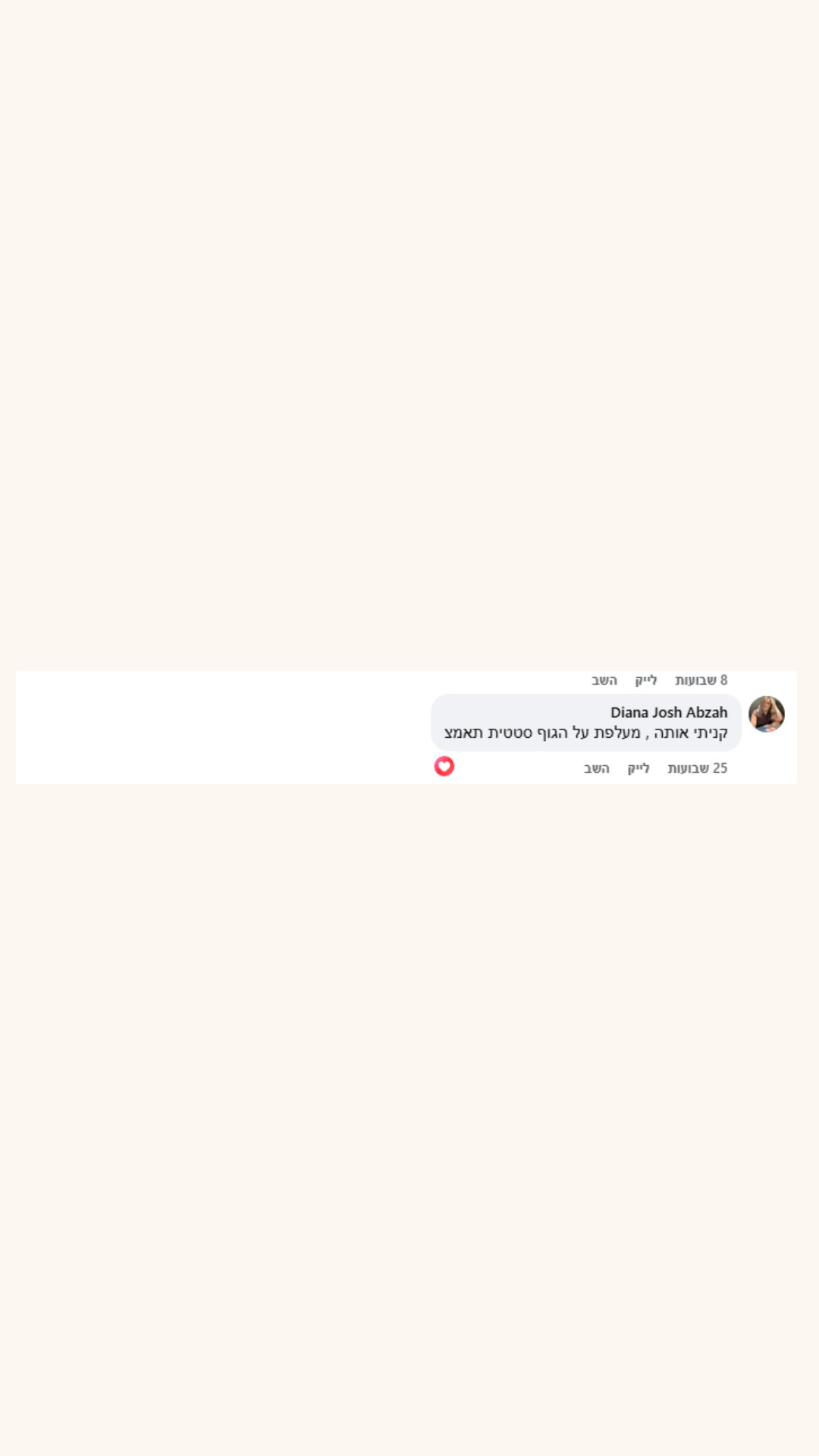Click the beige background above the comments
The width and height of the screenshot is (819, 1456).
[409, 334]
